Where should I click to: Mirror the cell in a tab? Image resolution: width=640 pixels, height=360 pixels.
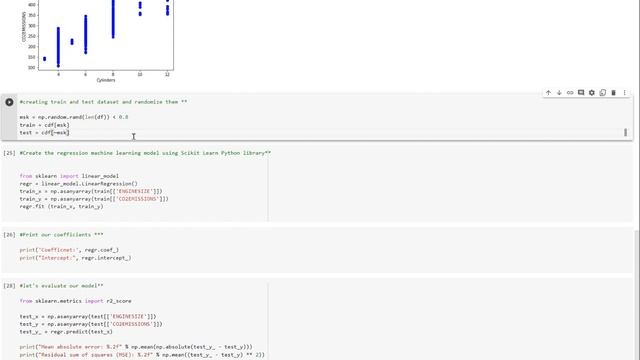coord(602,93)
